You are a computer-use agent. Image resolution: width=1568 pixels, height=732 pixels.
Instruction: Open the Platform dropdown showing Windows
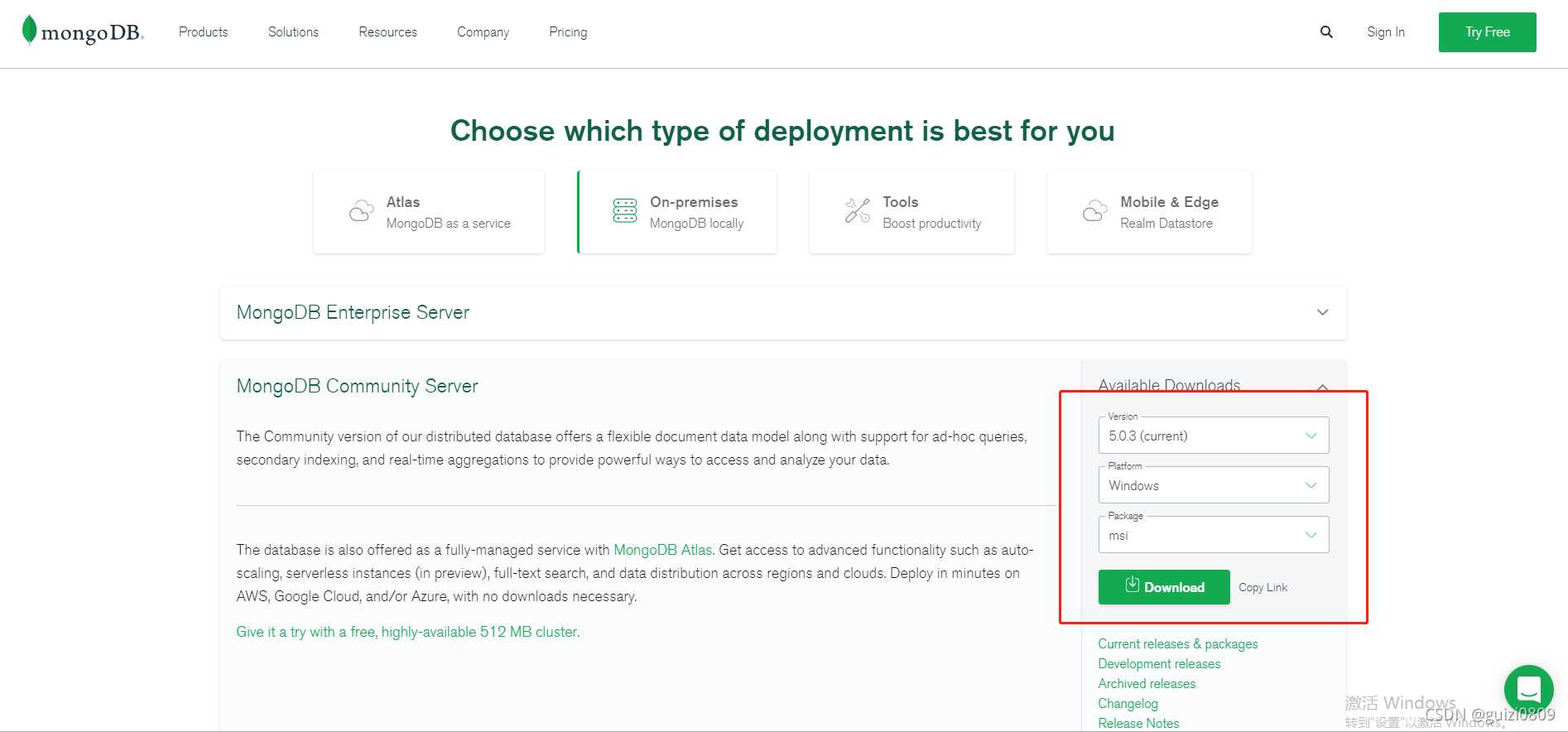click(x=1214, y=485)
